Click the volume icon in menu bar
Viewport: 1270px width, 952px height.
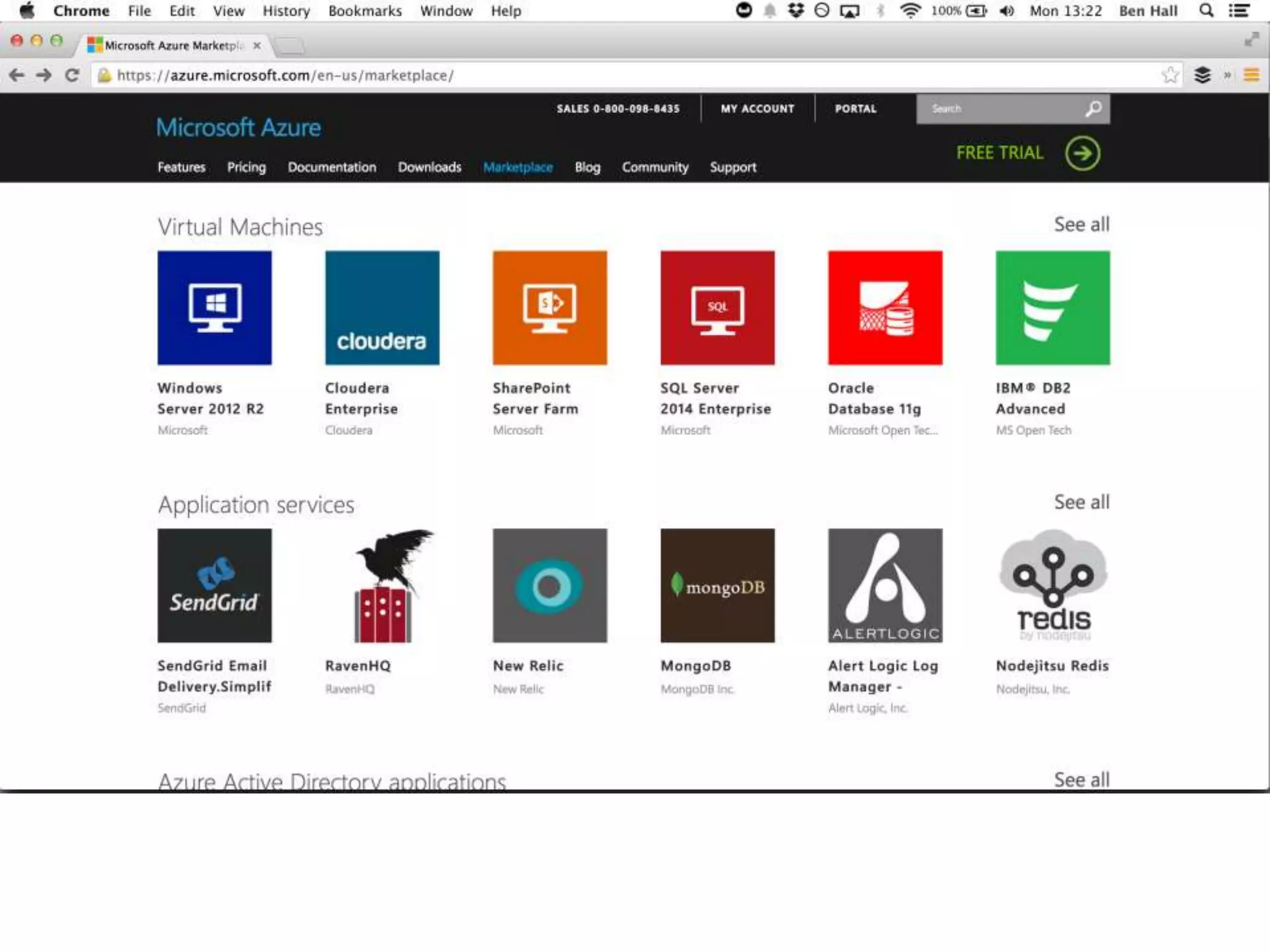(x=1007, y=11)
